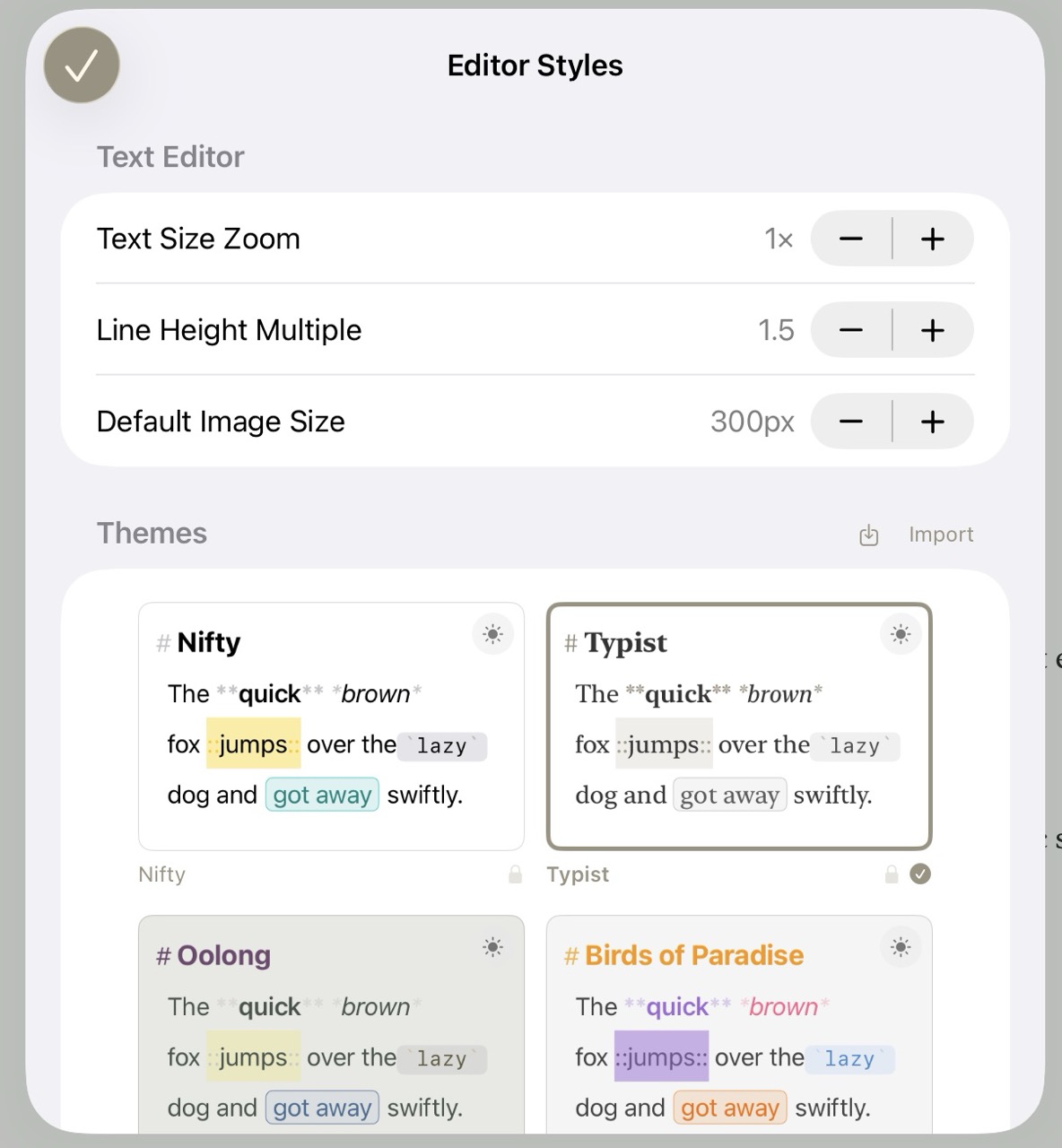The image size is (1062, 1148).
Task: Tap the Typist theme name label
Action: click(x=577, y=874)
